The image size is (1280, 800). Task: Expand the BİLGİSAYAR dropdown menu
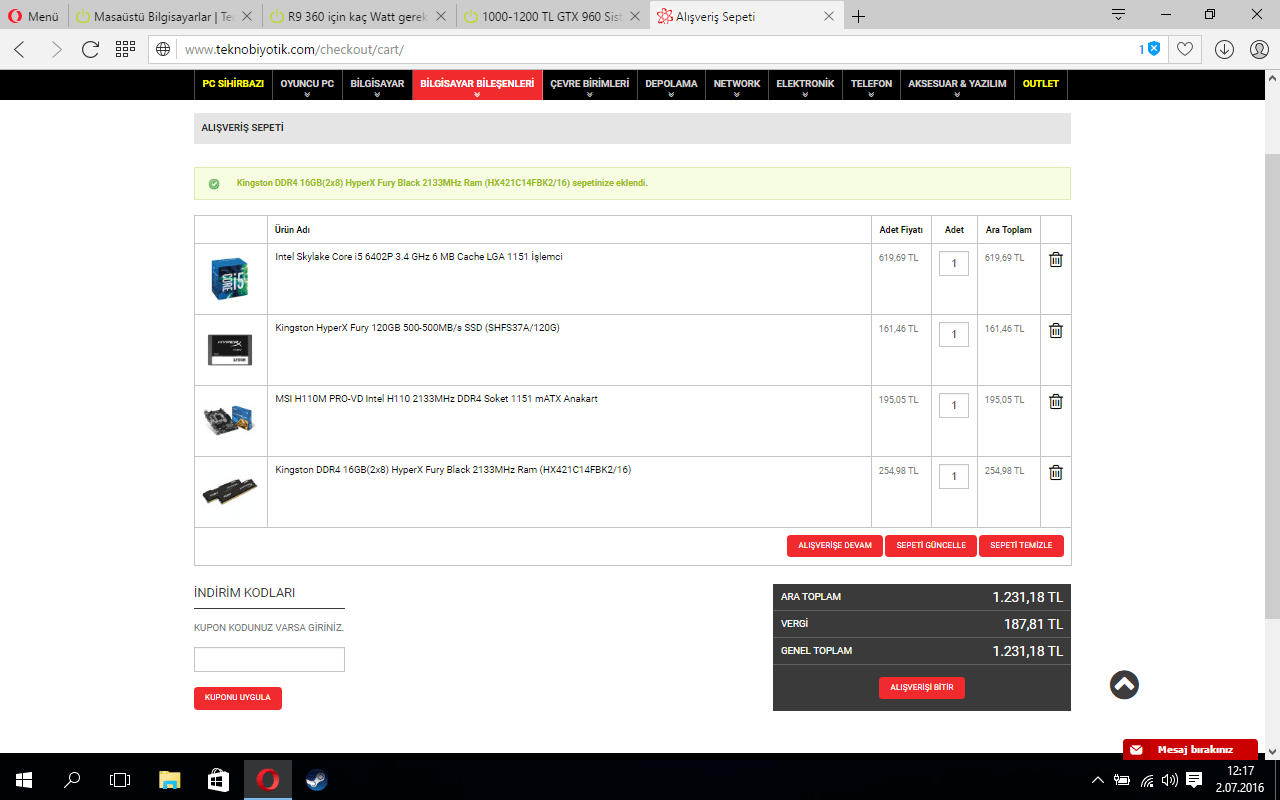(377, 85)
